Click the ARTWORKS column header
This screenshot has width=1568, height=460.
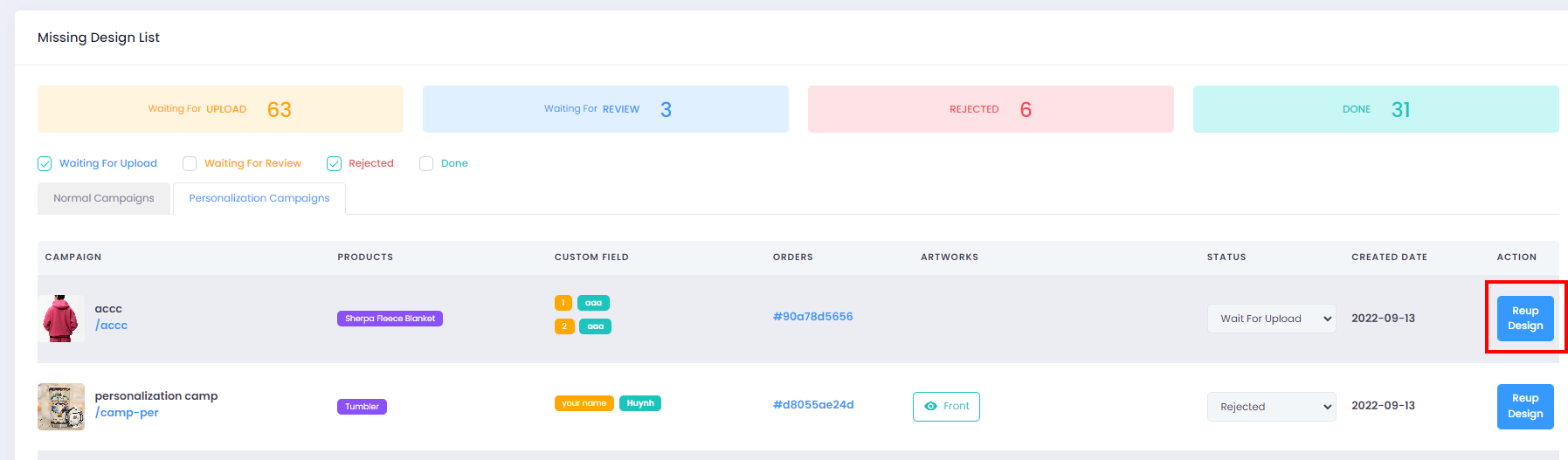pos(950,257)
